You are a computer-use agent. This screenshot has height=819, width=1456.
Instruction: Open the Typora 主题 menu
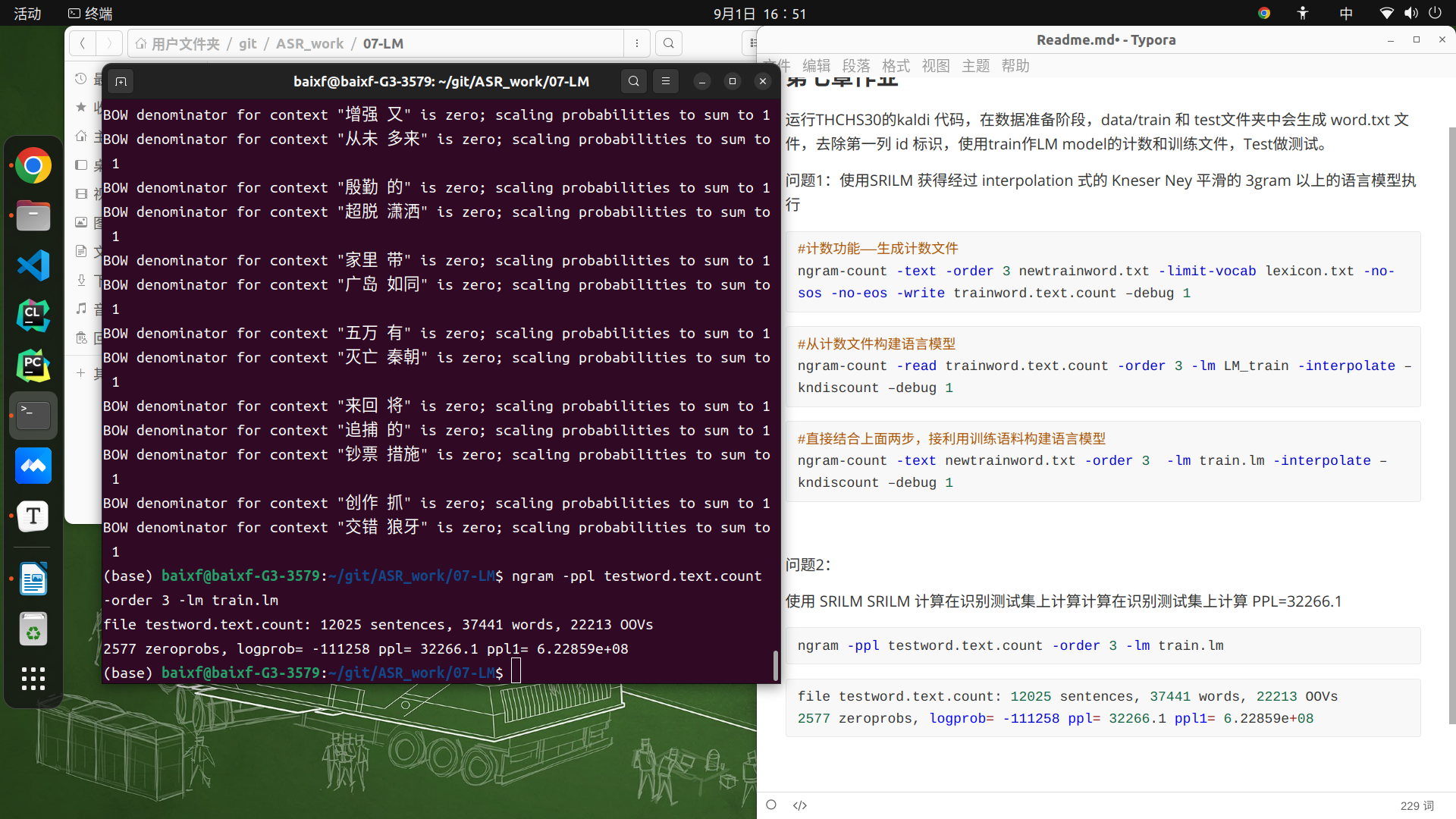coord(976,66)
